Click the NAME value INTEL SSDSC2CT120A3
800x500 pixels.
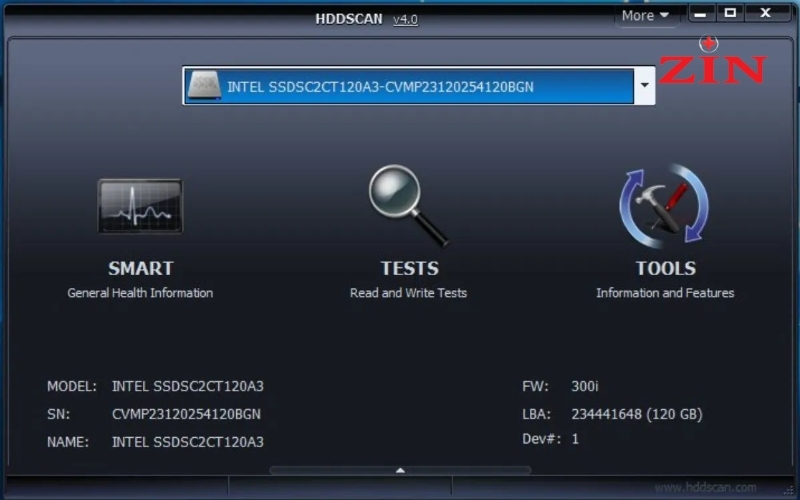188,442
